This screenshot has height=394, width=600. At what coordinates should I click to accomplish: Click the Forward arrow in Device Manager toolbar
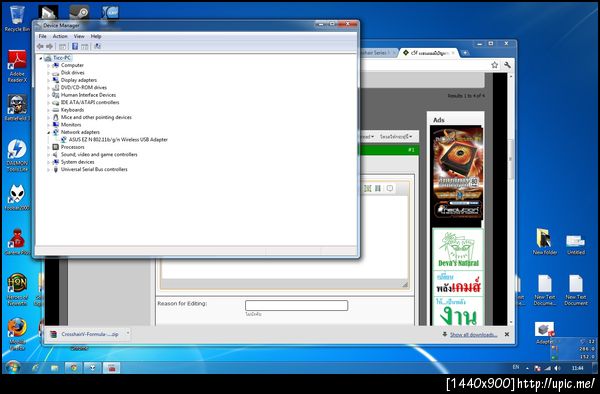coord(49,46)
